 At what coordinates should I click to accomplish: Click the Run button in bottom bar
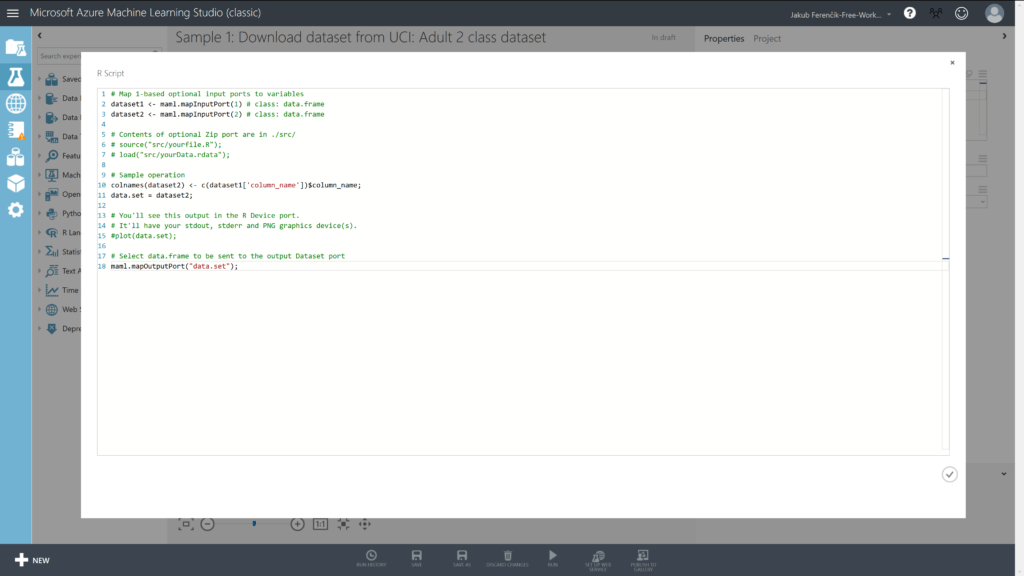pos(552,558)
